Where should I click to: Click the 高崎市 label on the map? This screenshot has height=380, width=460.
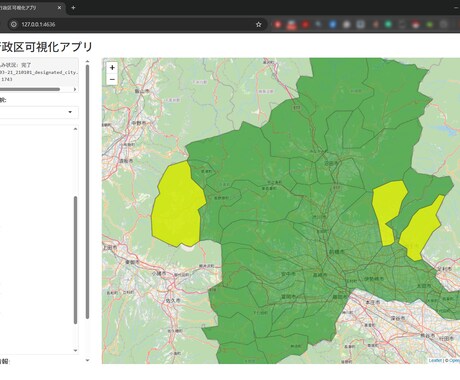[320, 275]
